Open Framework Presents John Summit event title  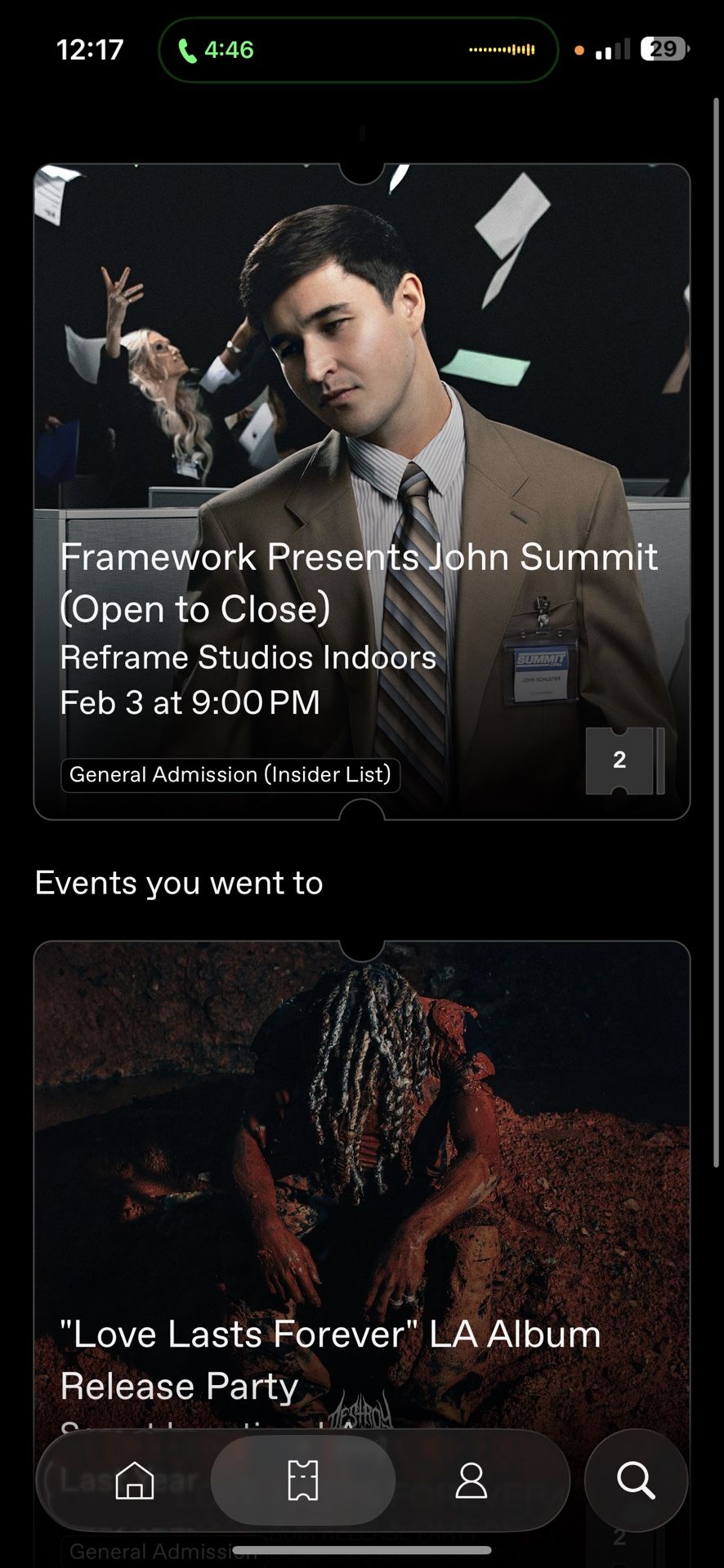tap(358, 582)
